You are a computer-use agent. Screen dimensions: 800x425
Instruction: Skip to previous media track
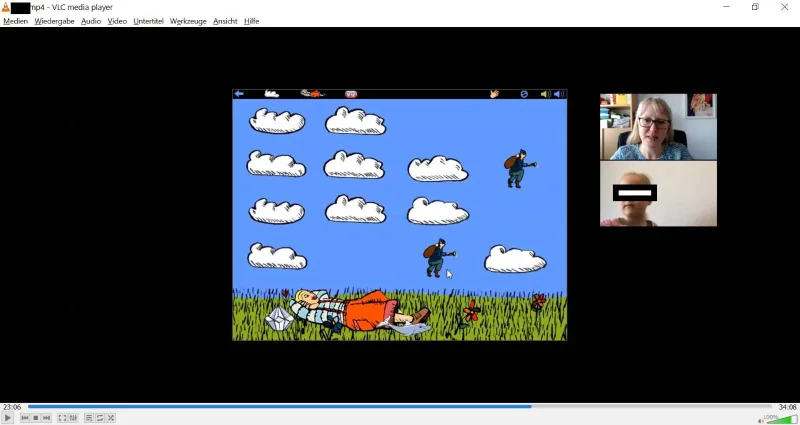(x=25, y=418)
